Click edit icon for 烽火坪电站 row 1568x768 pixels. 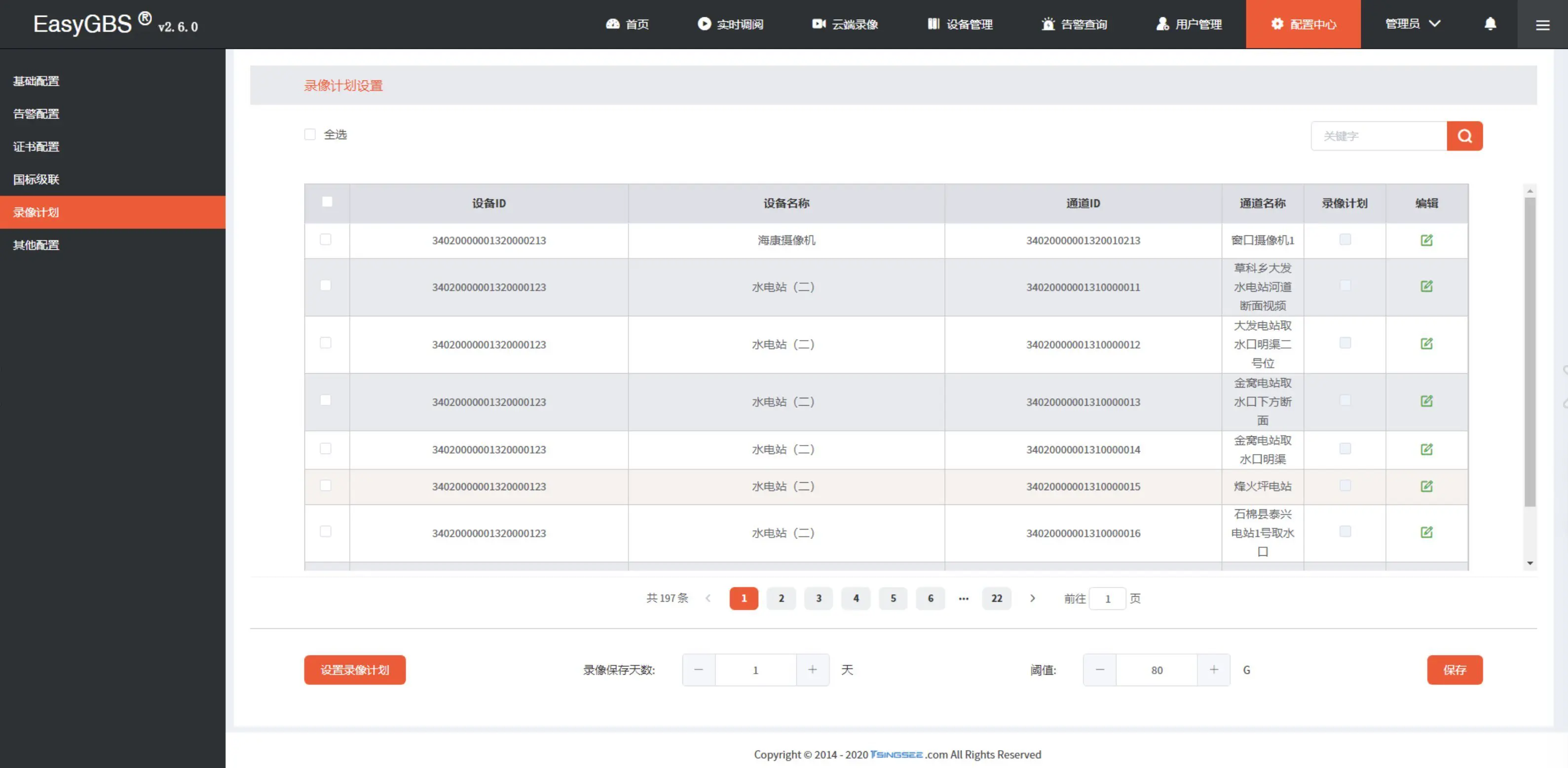pos(1425,486)
